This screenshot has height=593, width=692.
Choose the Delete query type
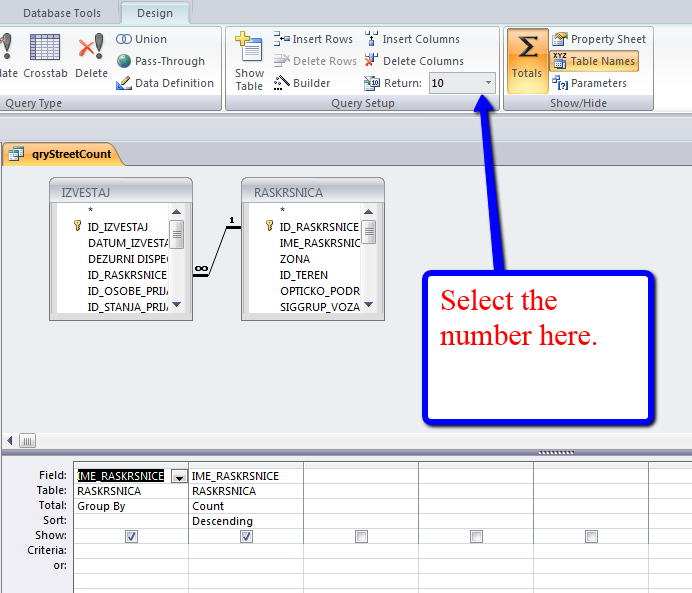pyautogui.click(x=91, y=56)
